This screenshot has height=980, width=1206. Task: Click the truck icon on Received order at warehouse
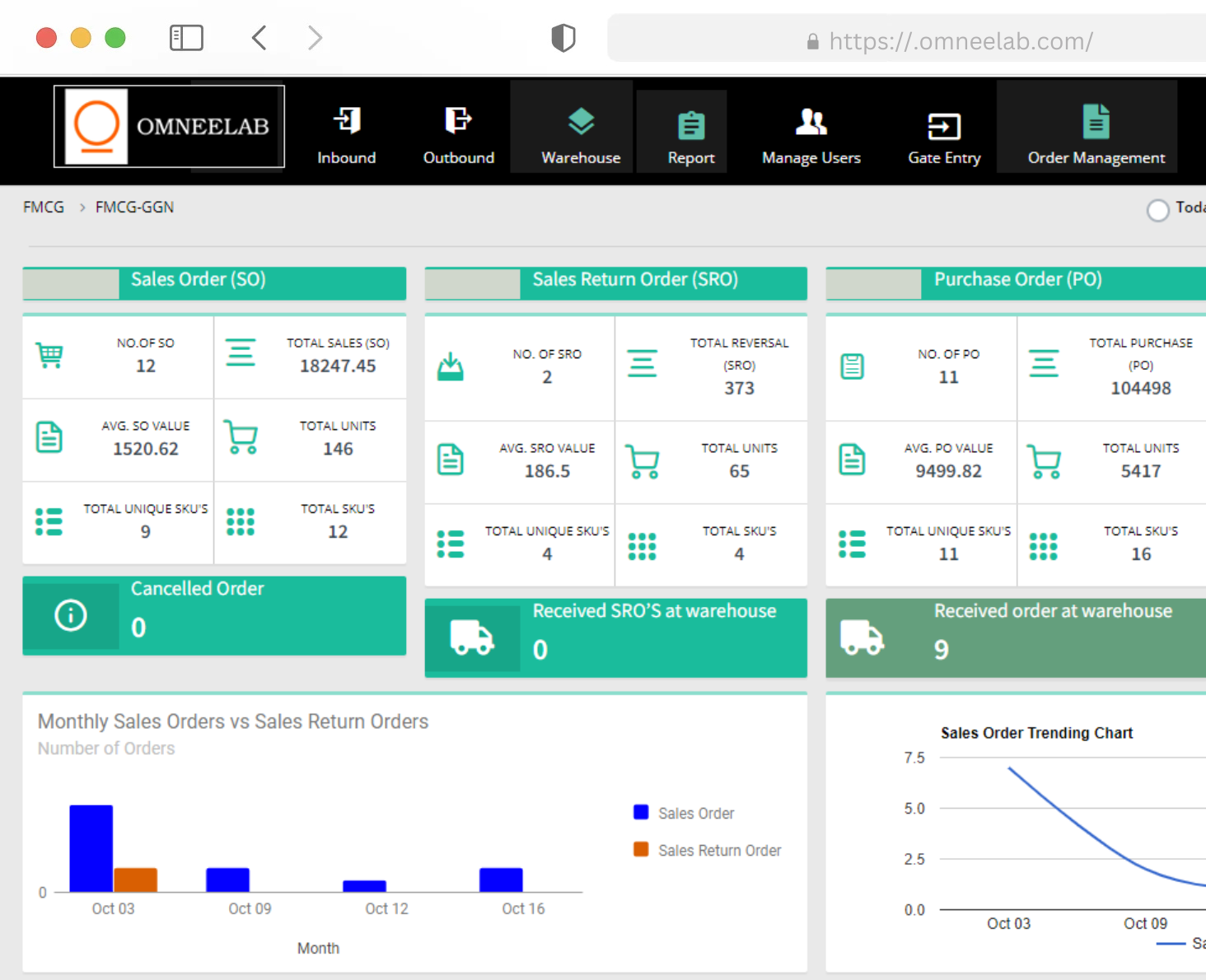(862, 638)
